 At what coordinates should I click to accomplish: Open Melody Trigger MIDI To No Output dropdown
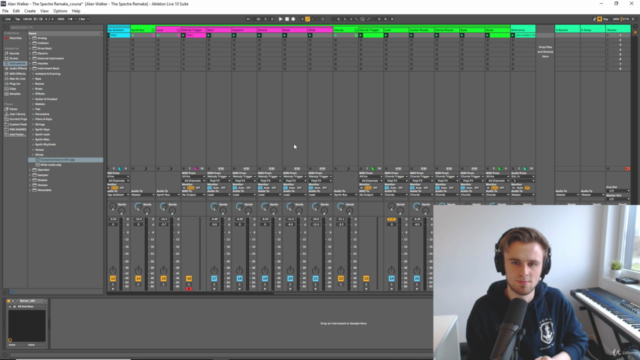pos(193,195)
